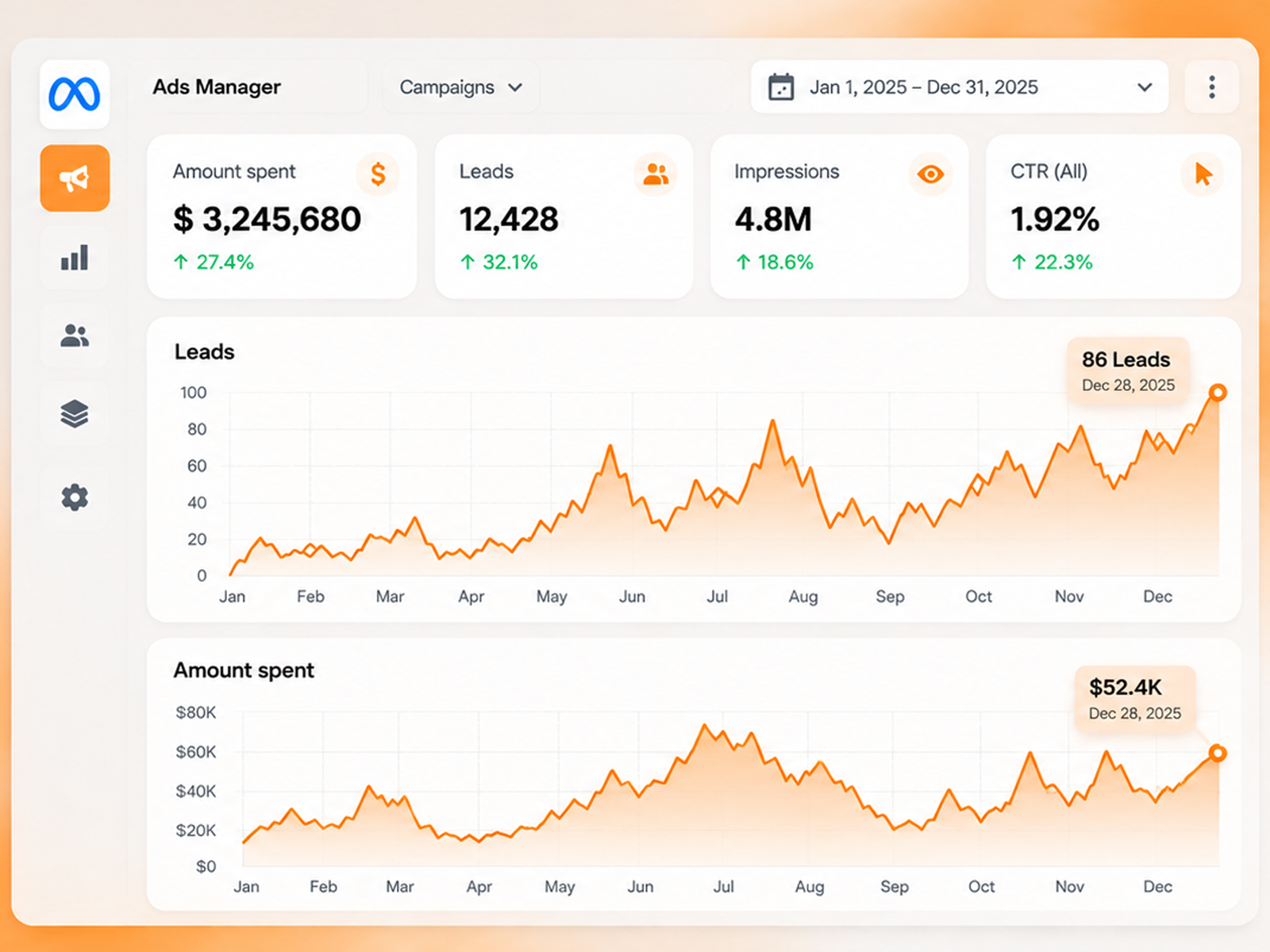Click the 32.1% increase indicator
Viewport: 1270px width, 952px height.
click(498, 263)
